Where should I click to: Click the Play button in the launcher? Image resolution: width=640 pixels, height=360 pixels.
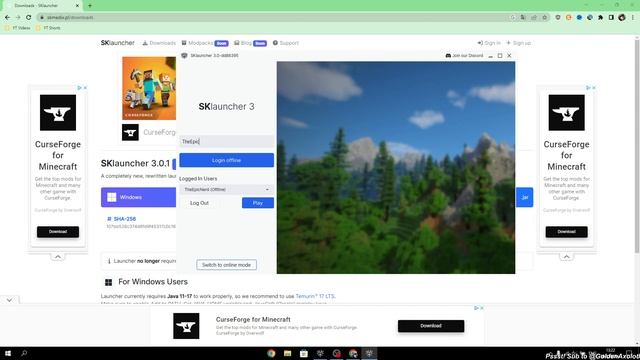pos(258,203)
